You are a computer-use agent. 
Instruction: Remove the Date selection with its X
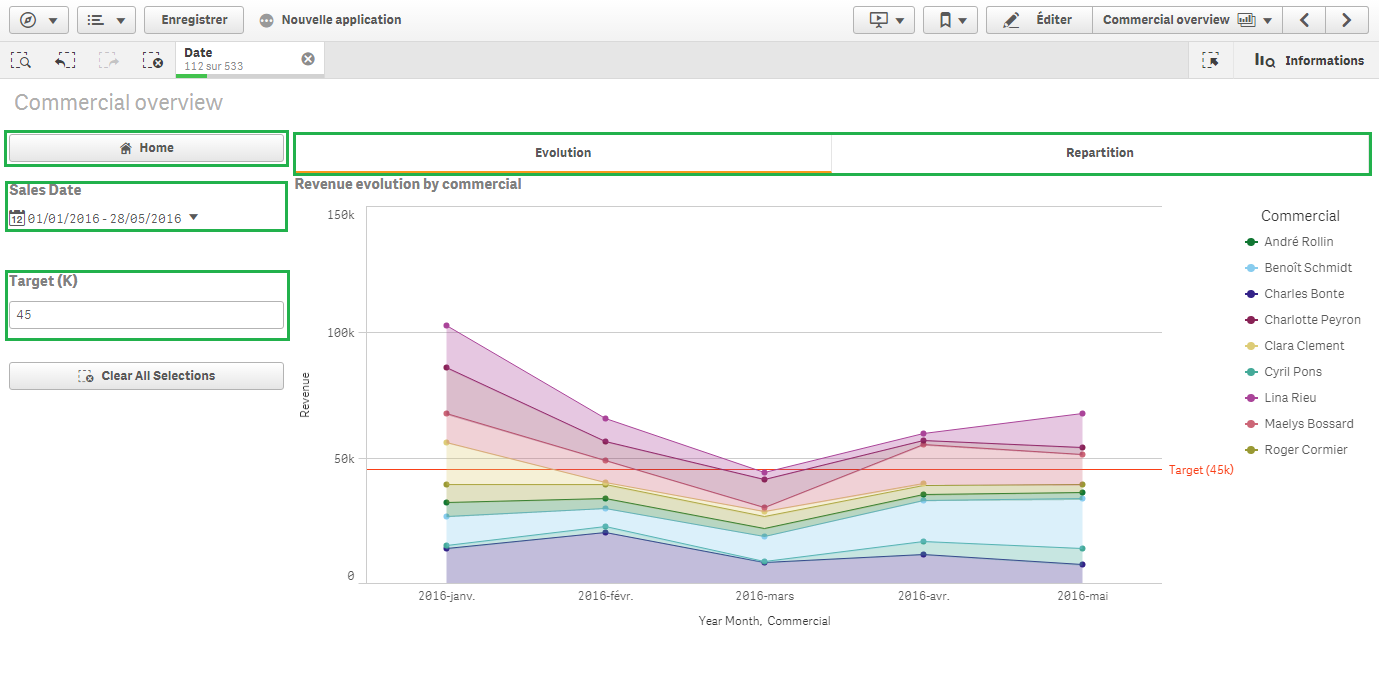click(308, 59)
